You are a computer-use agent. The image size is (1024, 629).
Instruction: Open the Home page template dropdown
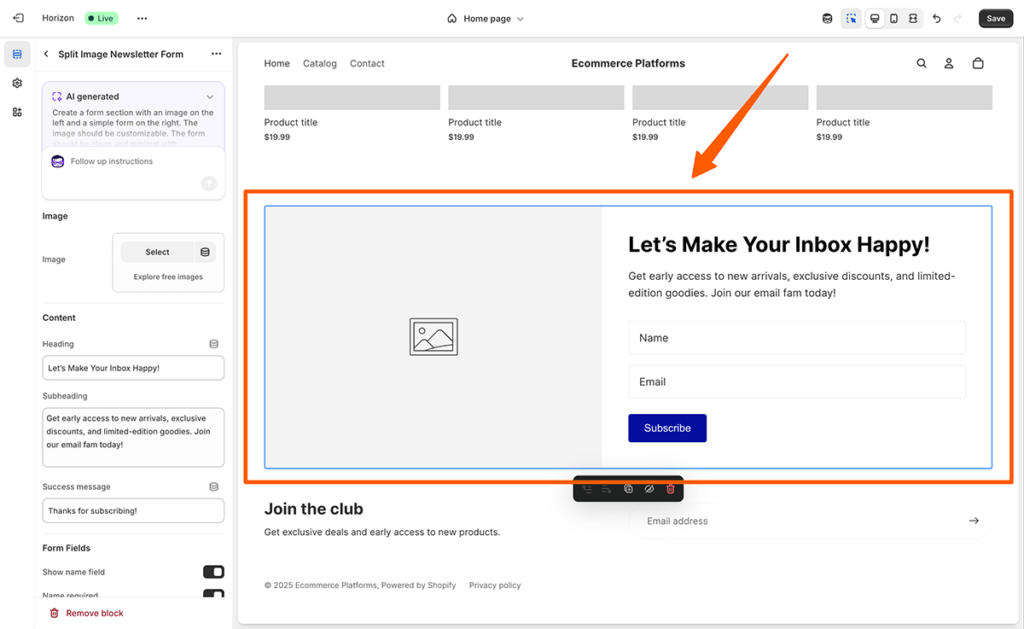(x=485, y=18)
